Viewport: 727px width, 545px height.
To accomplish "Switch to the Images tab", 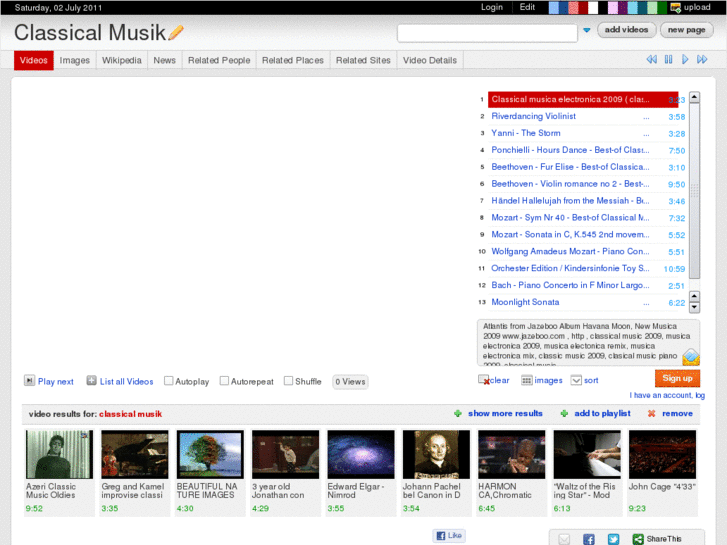I will [75, 60].
